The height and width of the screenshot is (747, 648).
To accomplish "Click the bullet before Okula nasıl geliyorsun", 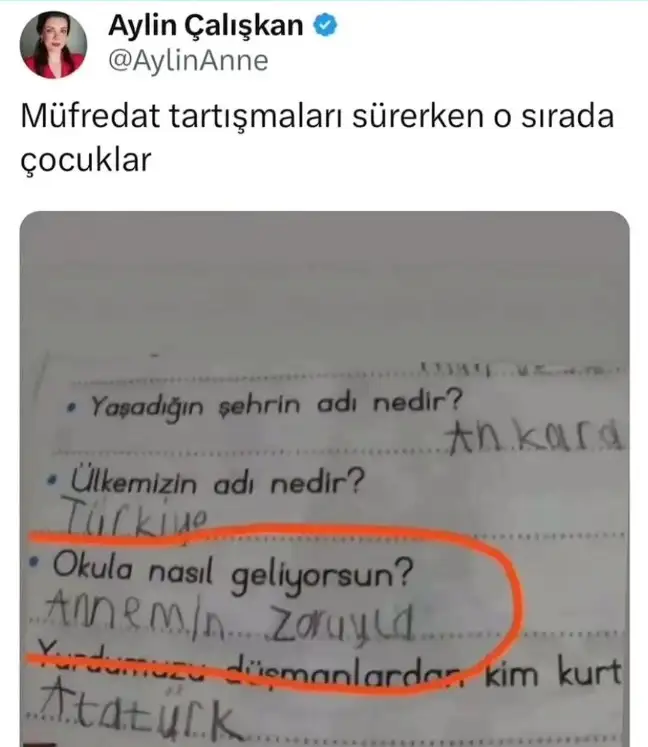I will coord(33,562).
